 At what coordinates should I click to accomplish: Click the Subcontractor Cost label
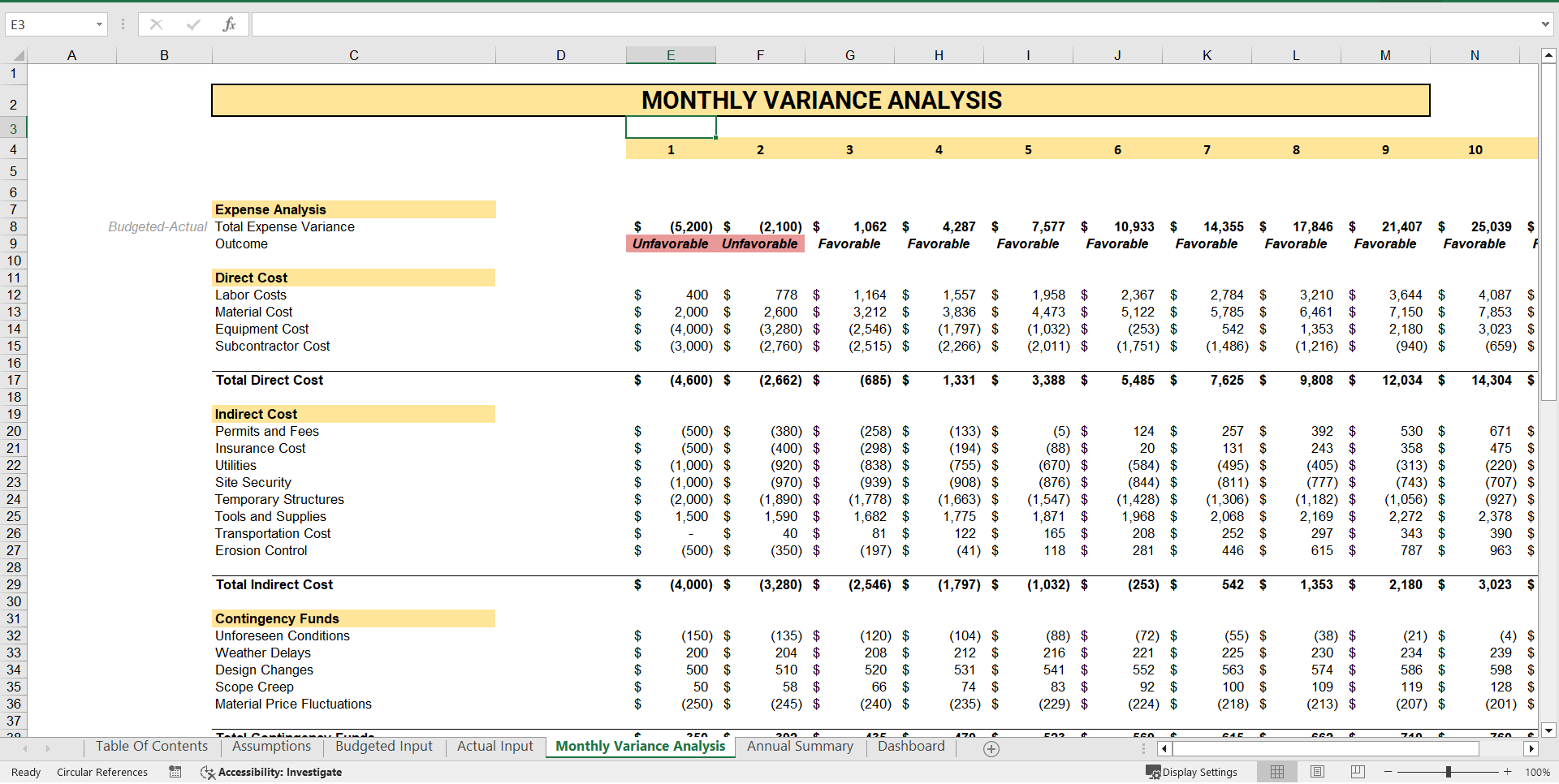(x=273, y=347)
